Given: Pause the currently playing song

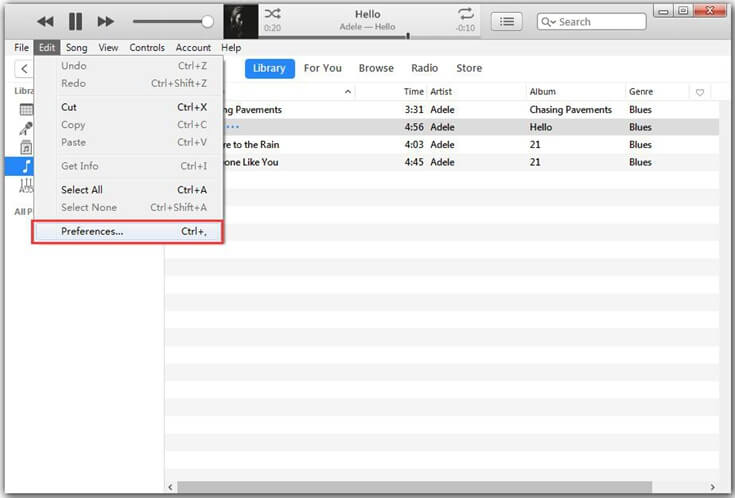Looking at the screenshot, I should click(x=75, y=21).
